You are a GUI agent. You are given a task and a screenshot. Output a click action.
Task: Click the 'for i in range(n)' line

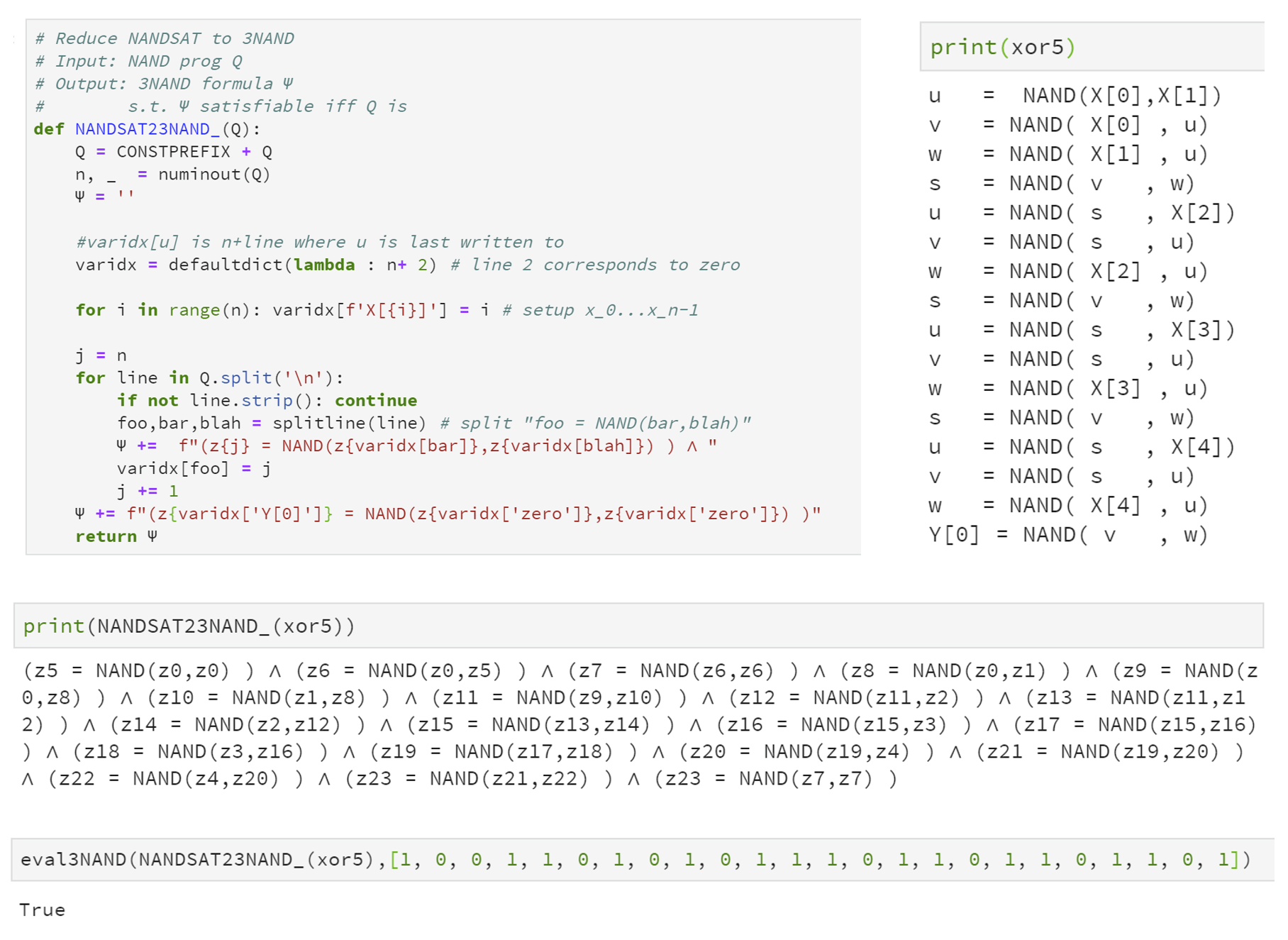point(387,310)
